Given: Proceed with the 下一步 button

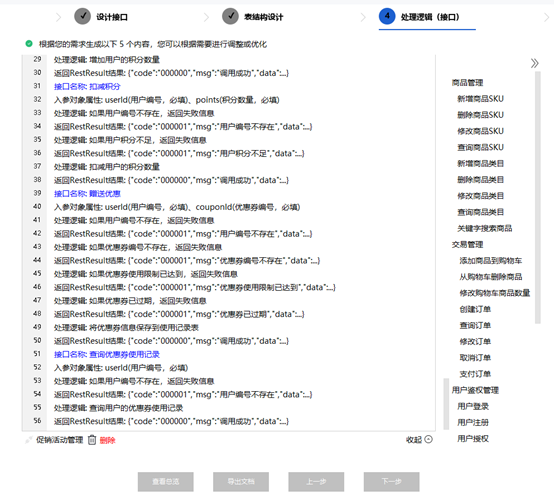Looking at the screenshot, I should click(391, 482).
